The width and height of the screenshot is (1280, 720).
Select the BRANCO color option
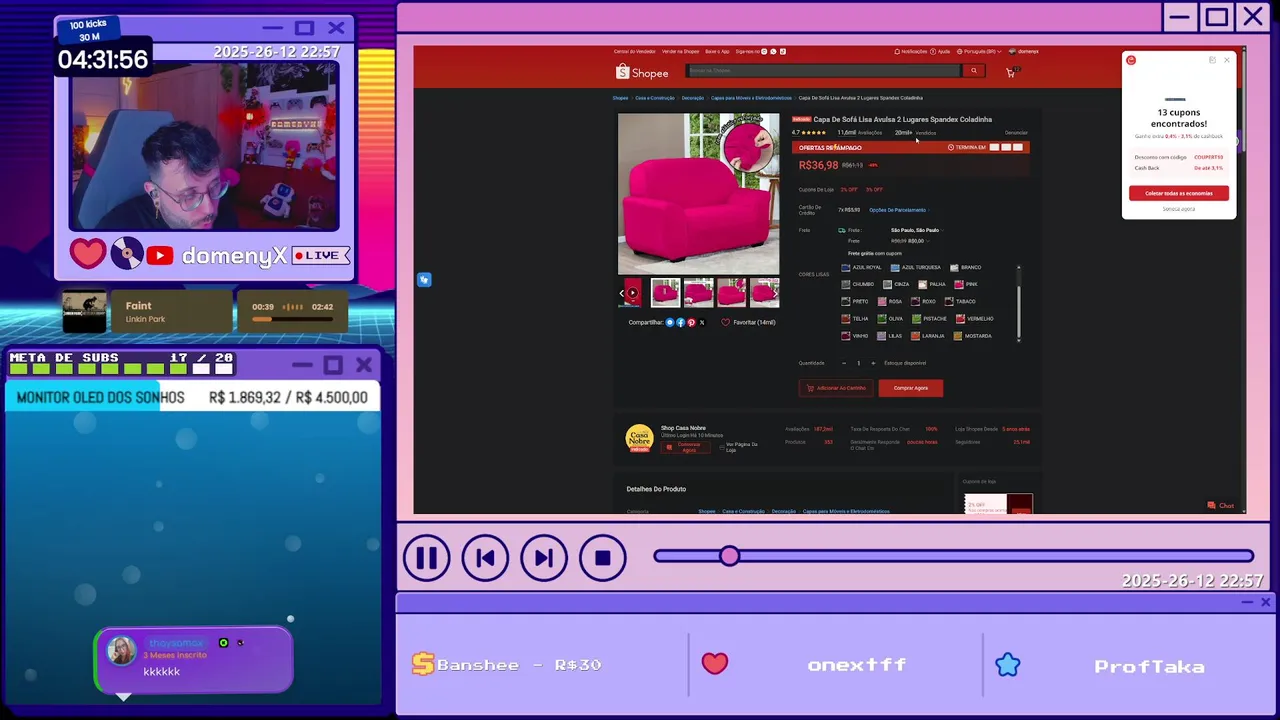click(966, 267)
